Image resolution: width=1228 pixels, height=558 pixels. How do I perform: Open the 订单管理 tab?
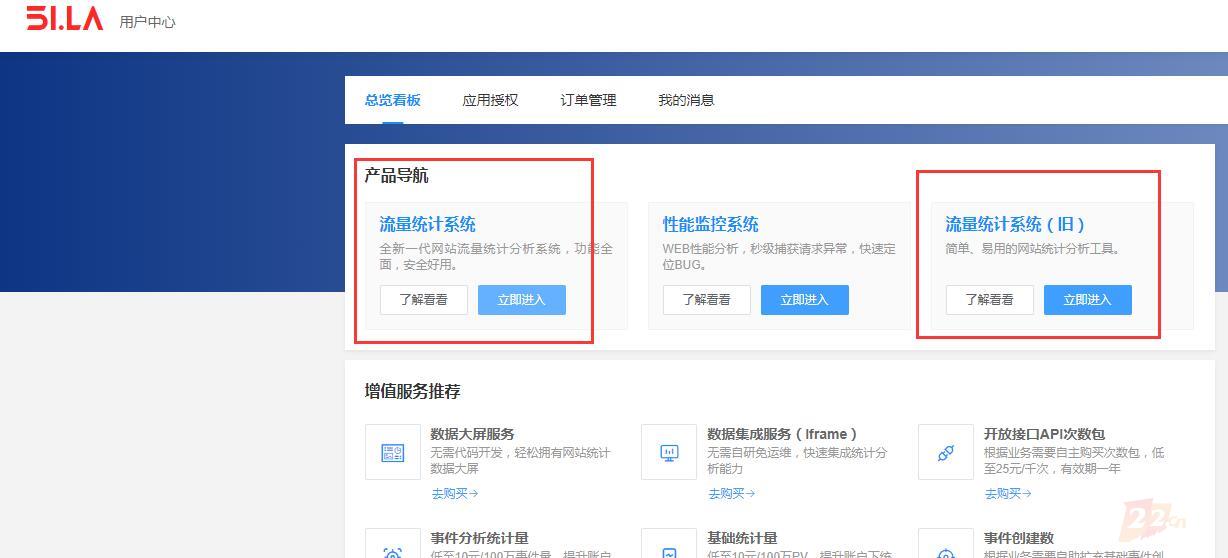588,100
